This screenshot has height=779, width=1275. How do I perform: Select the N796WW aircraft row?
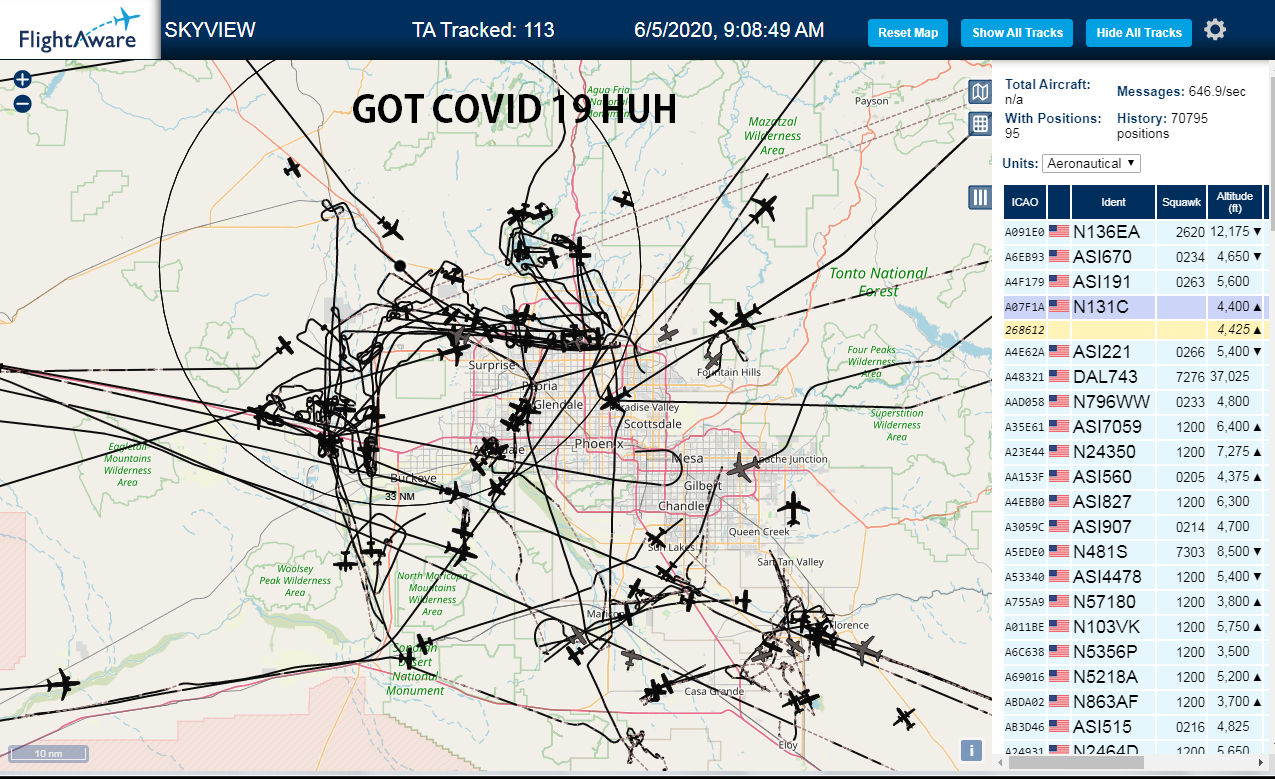tap(1135, 402)
